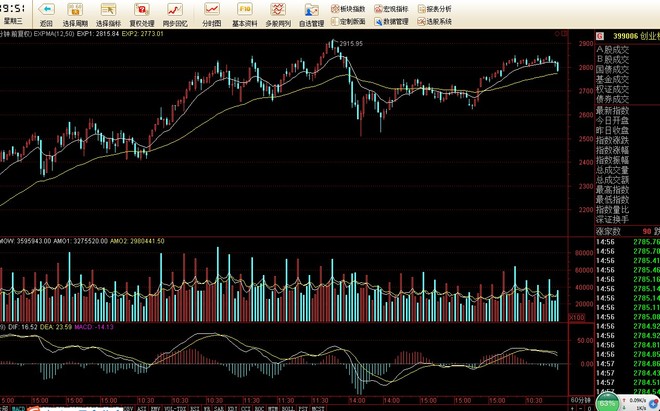Click the 报表分析 toolbar button
The width and height of the screenshot is (660, 411).
(438, 7)
